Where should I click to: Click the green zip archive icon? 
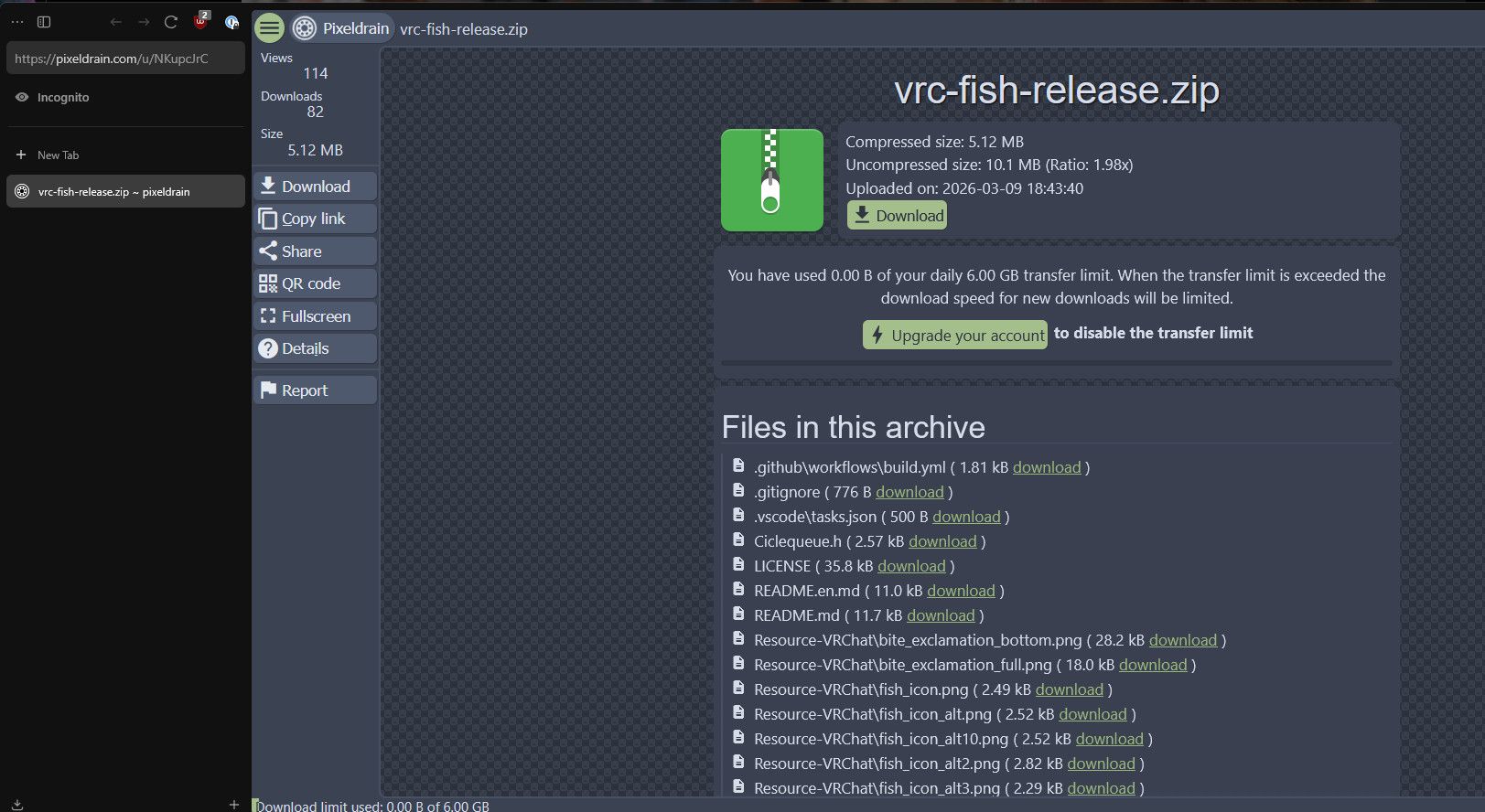[772, 180]
